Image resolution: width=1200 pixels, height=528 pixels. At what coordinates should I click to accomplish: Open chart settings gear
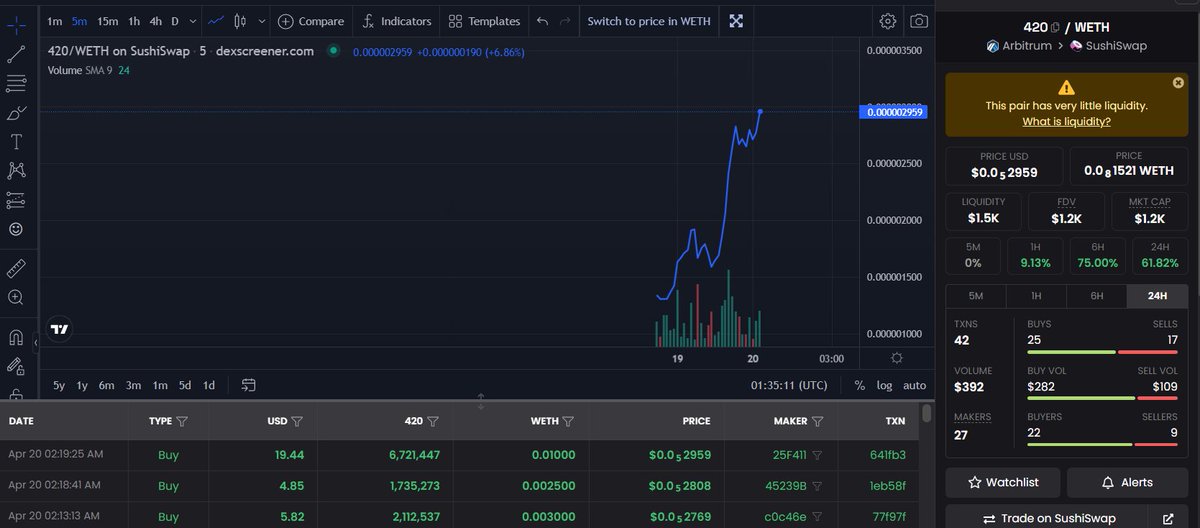pyautogui.click(x=887, y=21)
